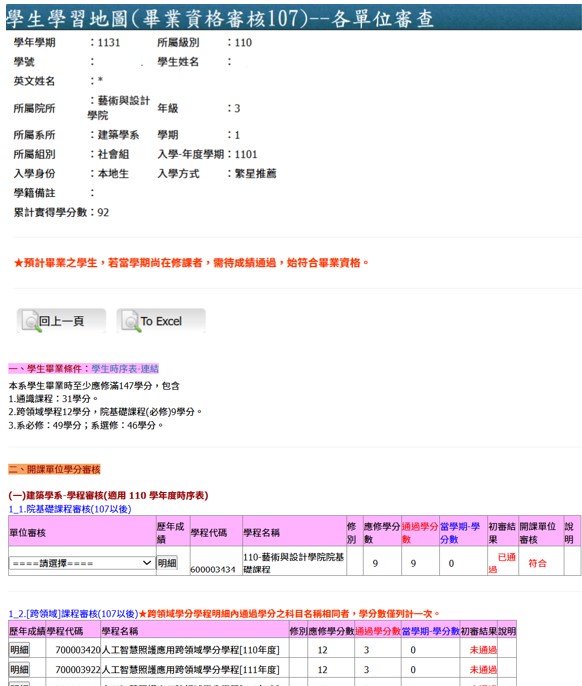Click 人工智慧照護應用跨領域學分學程[110年度] name
This screenshot has height=686, width=582.
point(190,650)
